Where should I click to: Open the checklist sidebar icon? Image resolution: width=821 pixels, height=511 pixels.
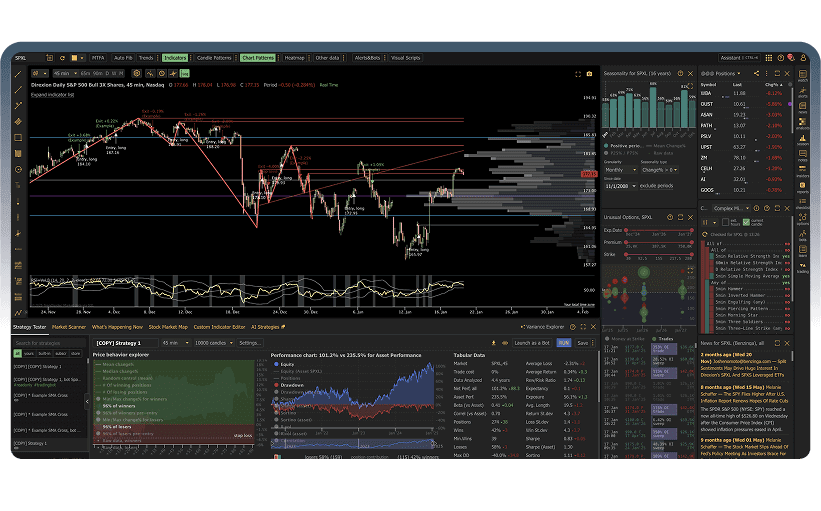coord(803,203)
